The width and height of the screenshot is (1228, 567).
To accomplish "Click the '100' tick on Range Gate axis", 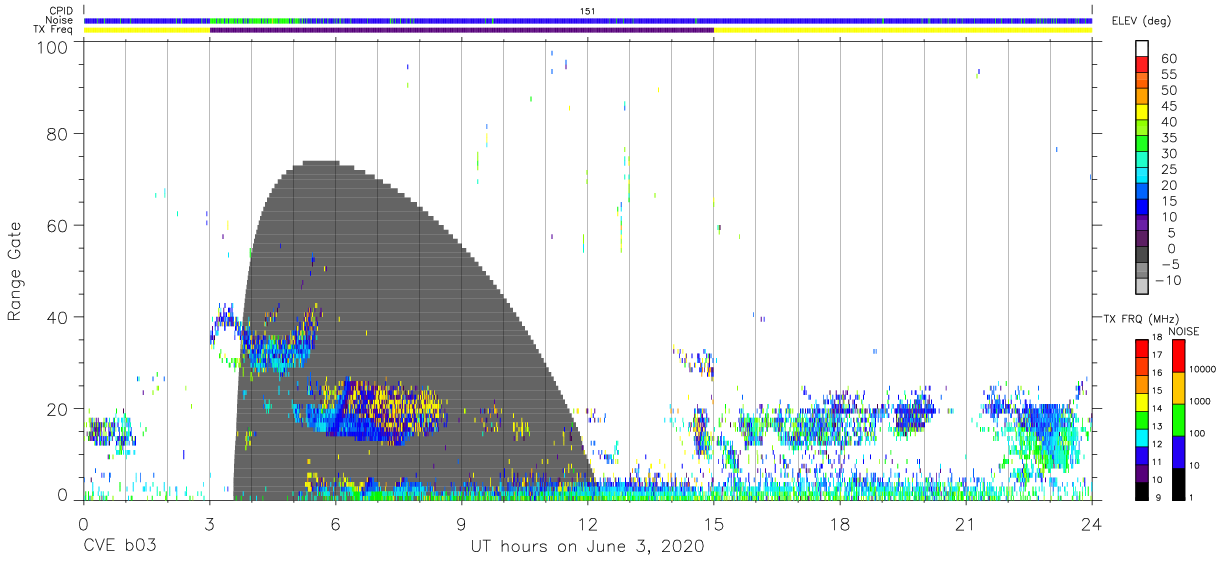I will 52,46.
